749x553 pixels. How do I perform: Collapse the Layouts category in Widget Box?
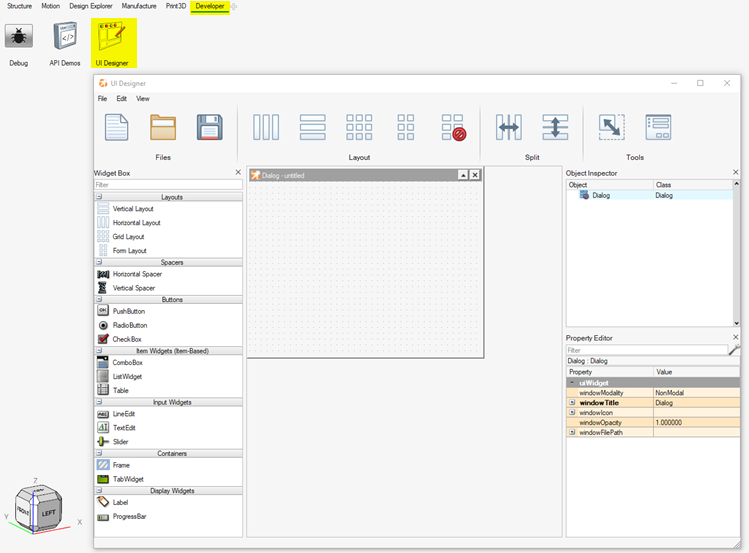(100, 197)
